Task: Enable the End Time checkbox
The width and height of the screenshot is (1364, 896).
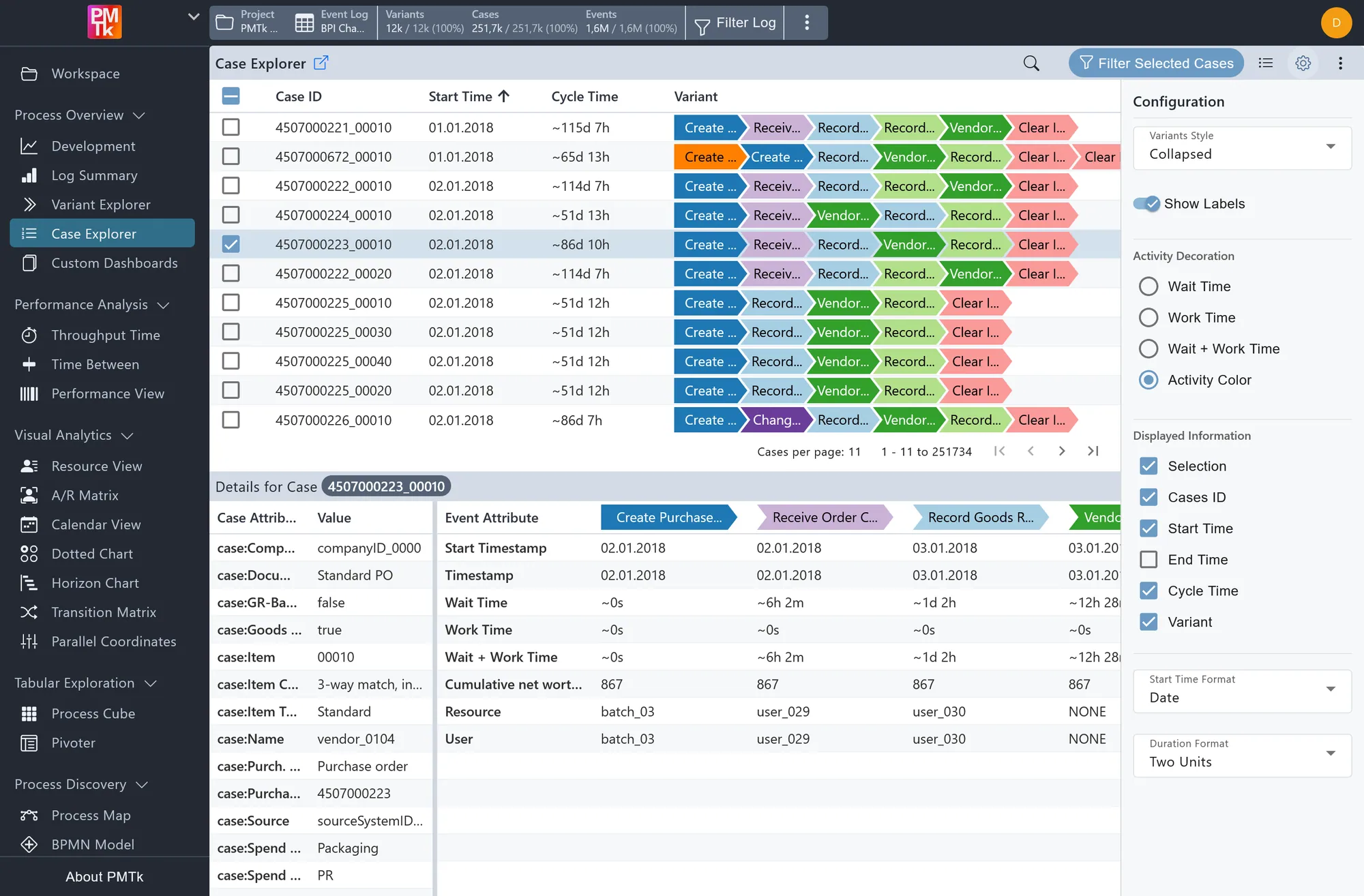Action: point(1148,560)
